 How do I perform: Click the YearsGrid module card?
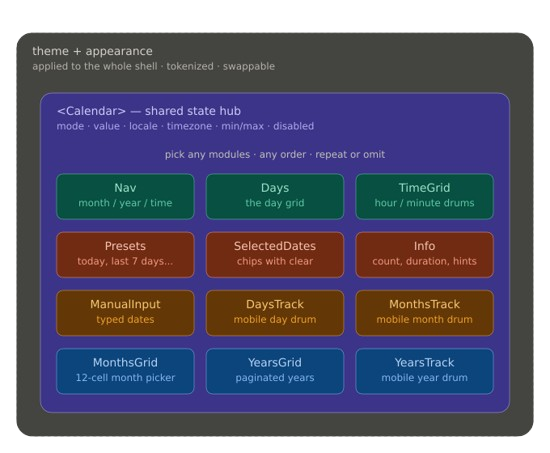(x=275, y=371)
